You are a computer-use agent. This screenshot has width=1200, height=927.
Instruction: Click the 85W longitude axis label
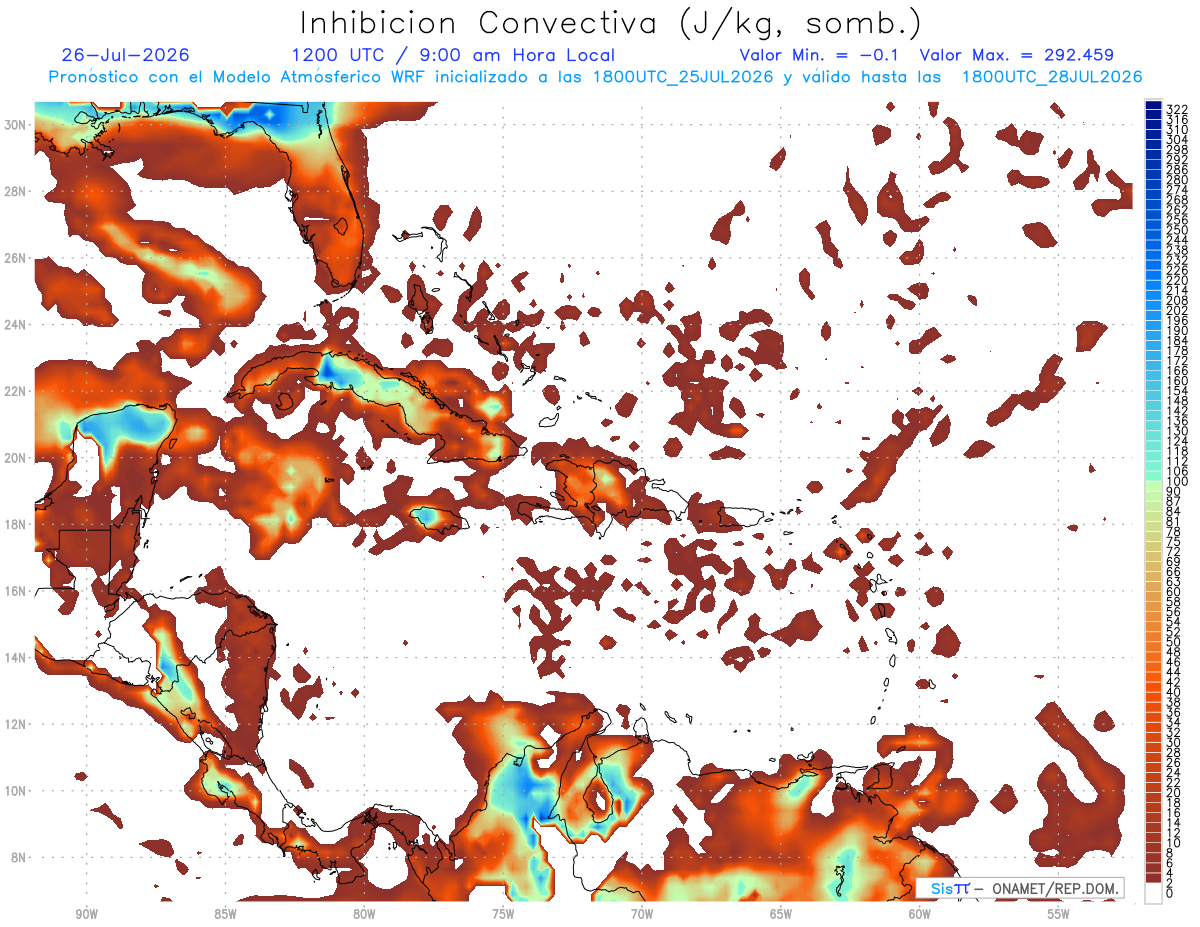coord(225,914)
